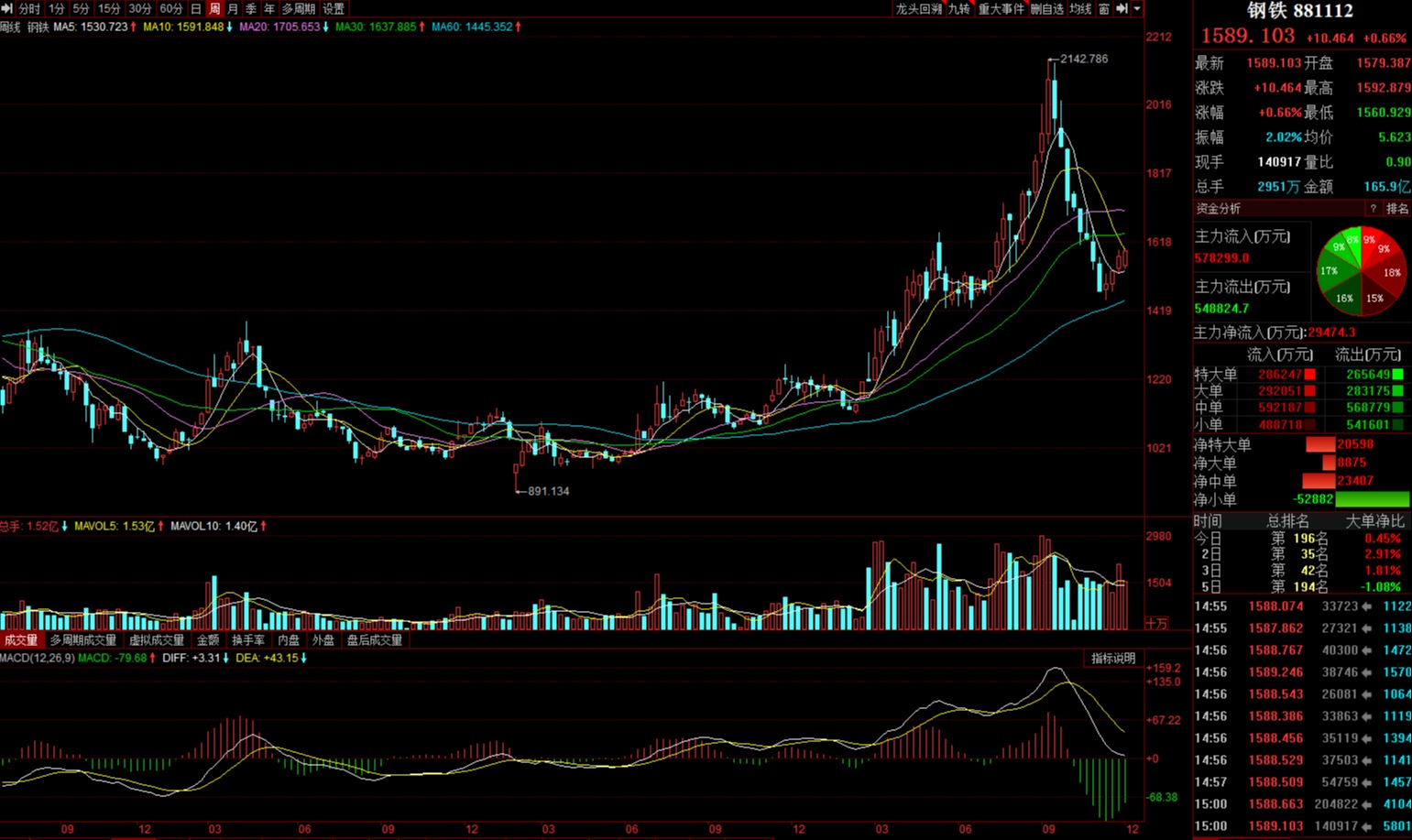The image size is (1412, 840).
Task: Select the 30分 period
Action: [140, 8]
